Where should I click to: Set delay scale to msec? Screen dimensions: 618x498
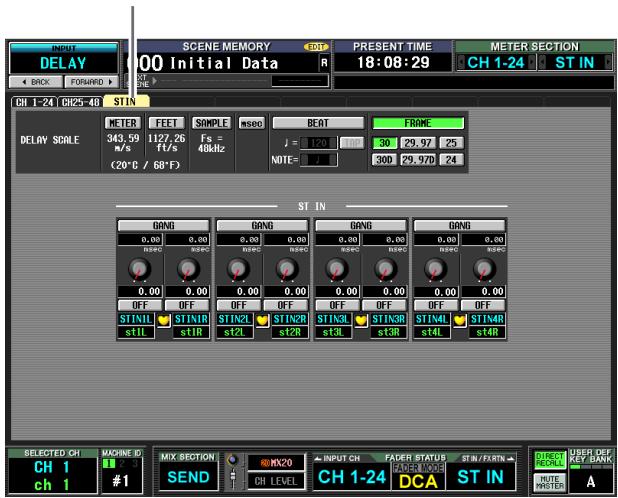pyautogui.click(x=251, y=123)
